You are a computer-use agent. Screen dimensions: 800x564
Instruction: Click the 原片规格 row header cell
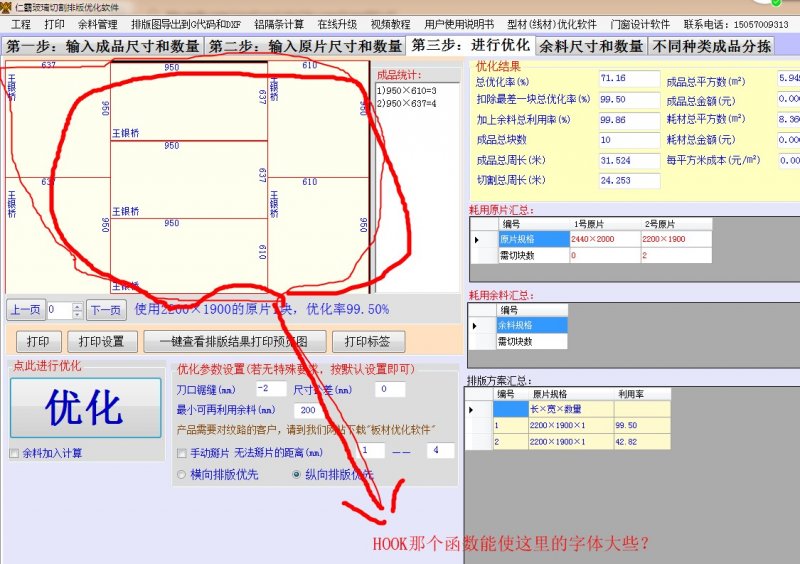(534, 239)
